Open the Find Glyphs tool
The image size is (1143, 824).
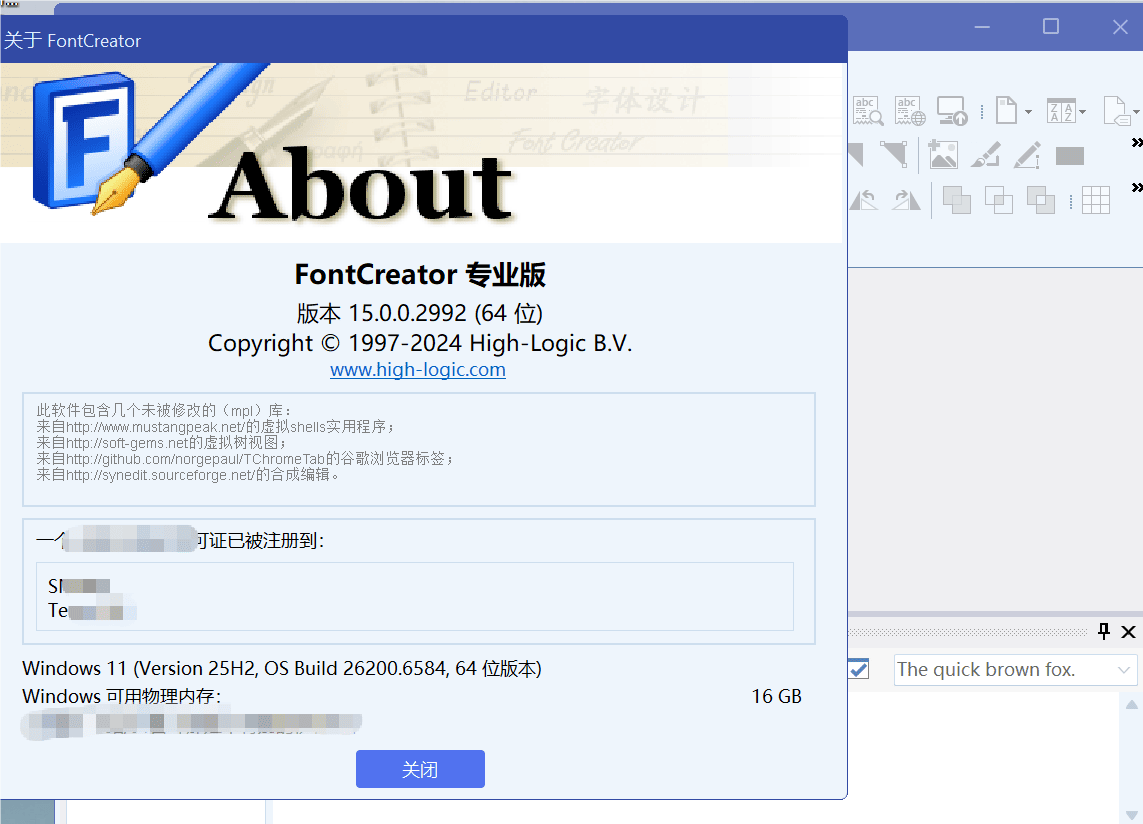868,110
